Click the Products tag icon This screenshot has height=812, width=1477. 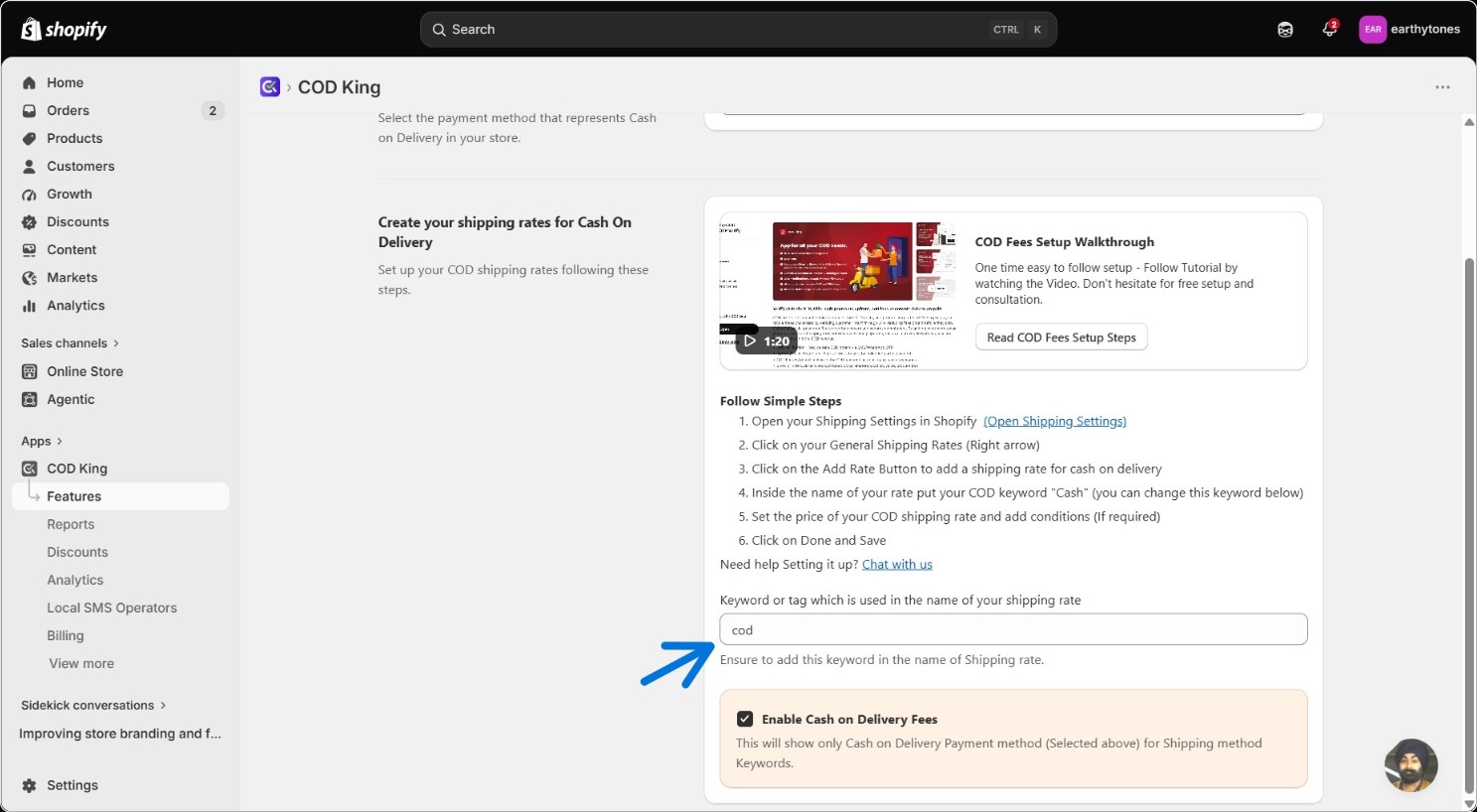[29, 138]
